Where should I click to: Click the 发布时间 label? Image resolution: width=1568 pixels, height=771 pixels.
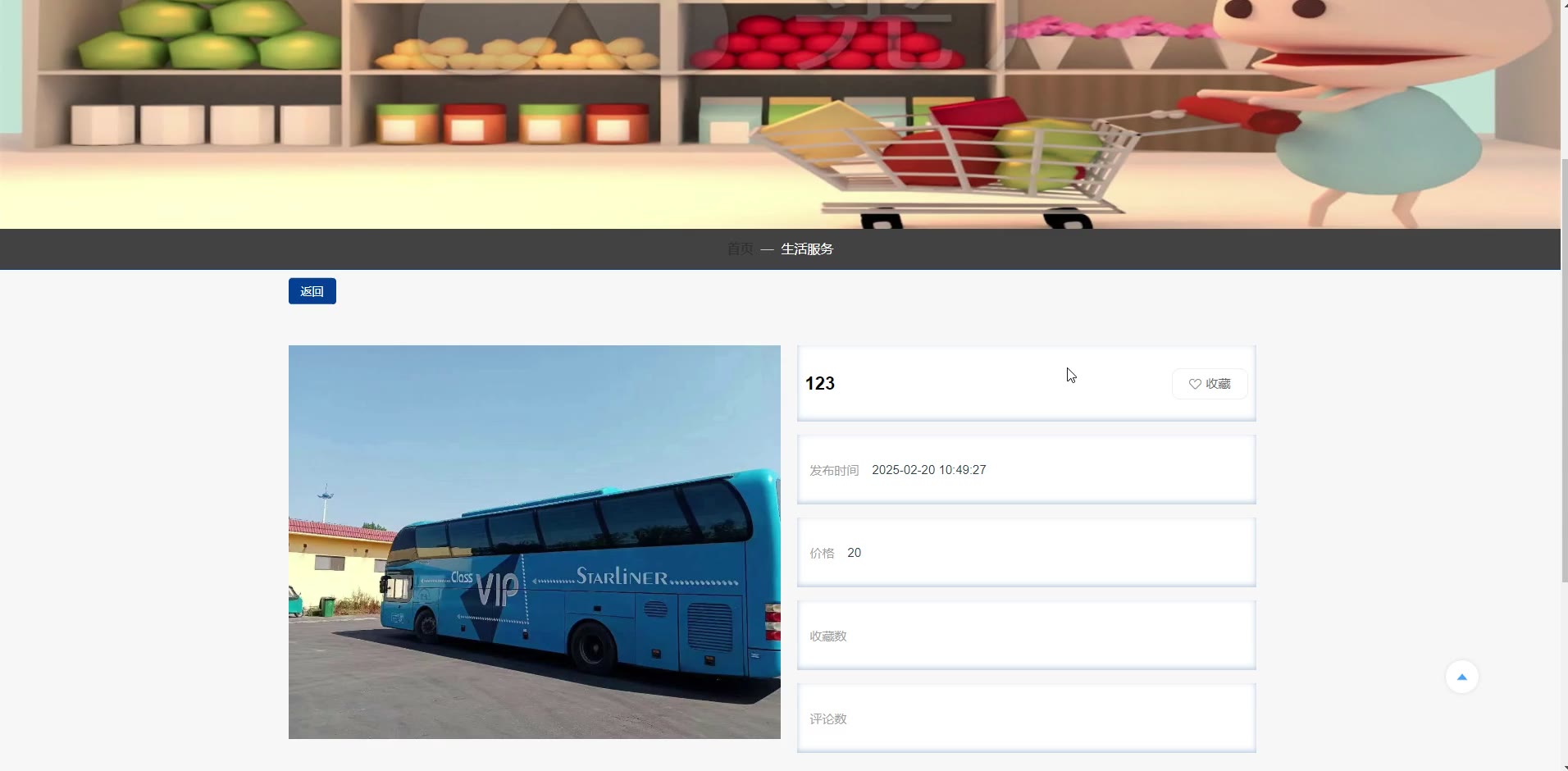[x=834, y=470]
